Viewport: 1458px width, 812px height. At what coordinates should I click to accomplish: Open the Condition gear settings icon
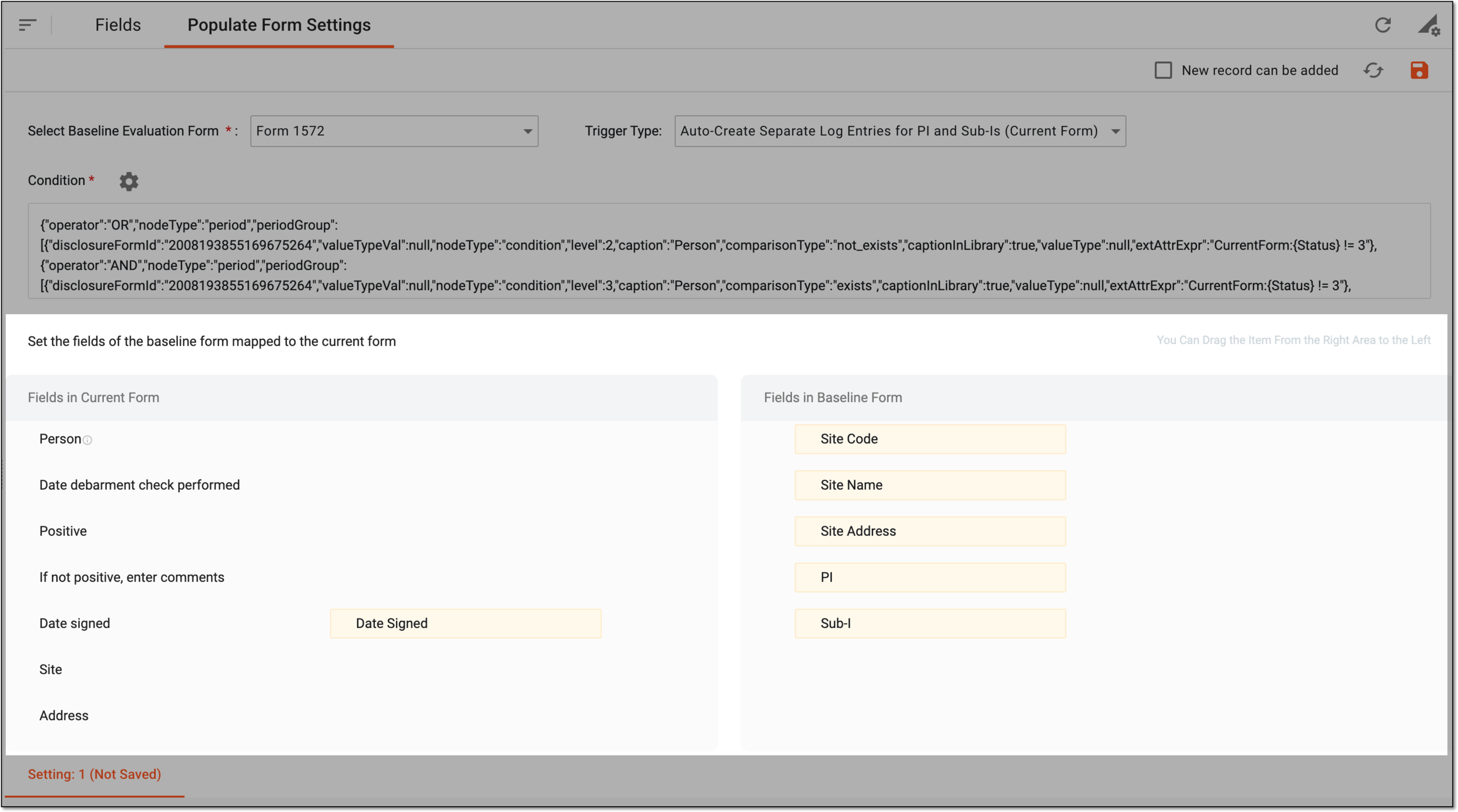click(129, 181)
